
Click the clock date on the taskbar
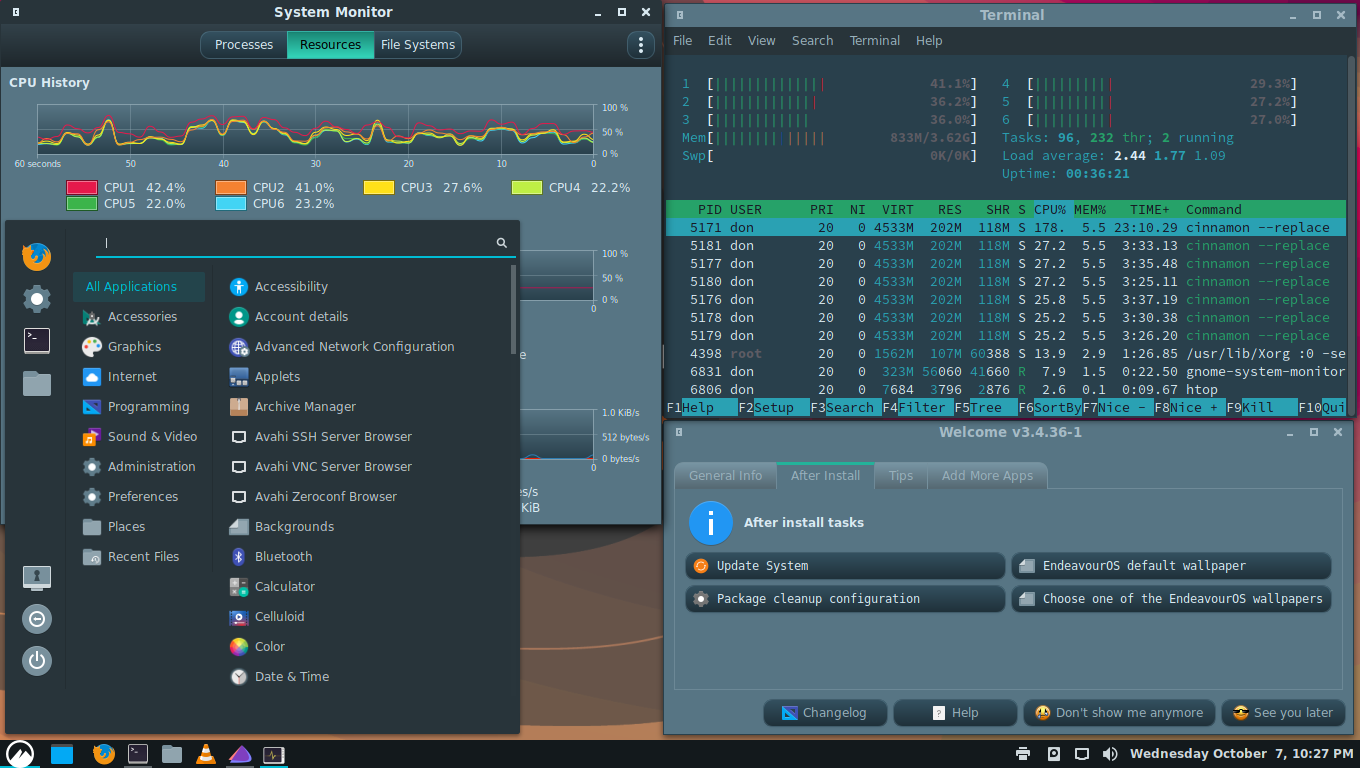[x=1241, y=754]
